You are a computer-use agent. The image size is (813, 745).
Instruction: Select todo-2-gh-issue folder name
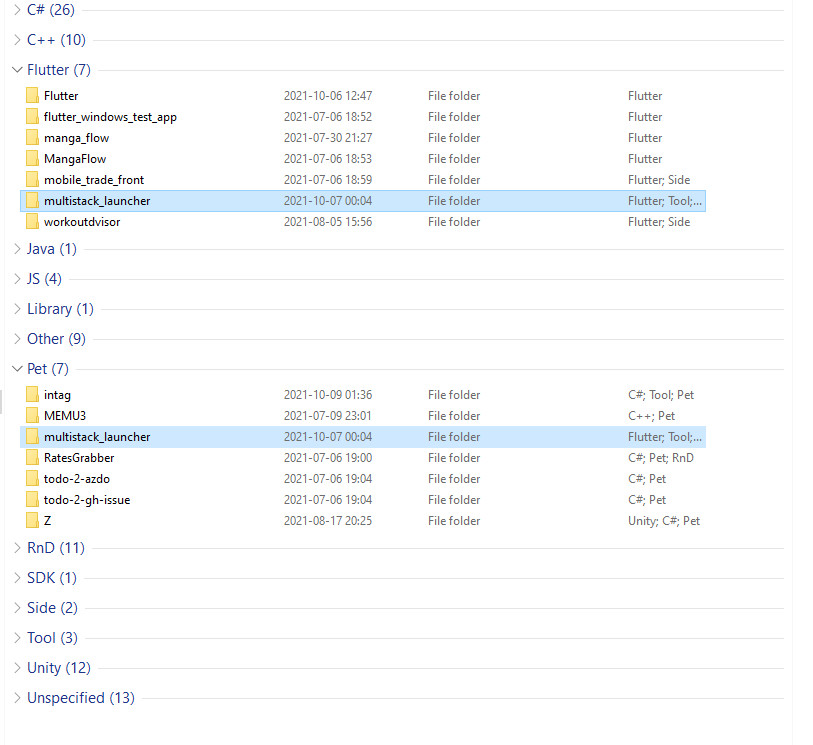[87, 500]
